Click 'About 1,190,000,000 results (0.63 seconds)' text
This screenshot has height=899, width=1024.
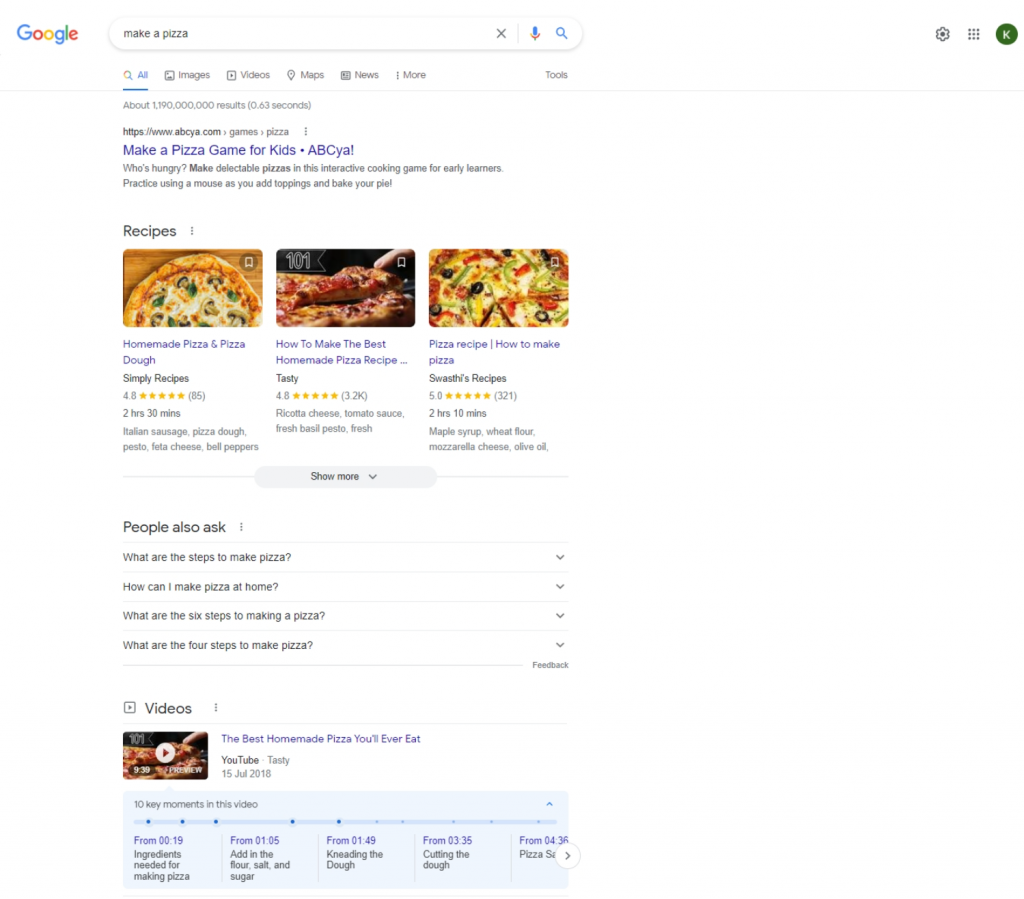tap(217, 105)
